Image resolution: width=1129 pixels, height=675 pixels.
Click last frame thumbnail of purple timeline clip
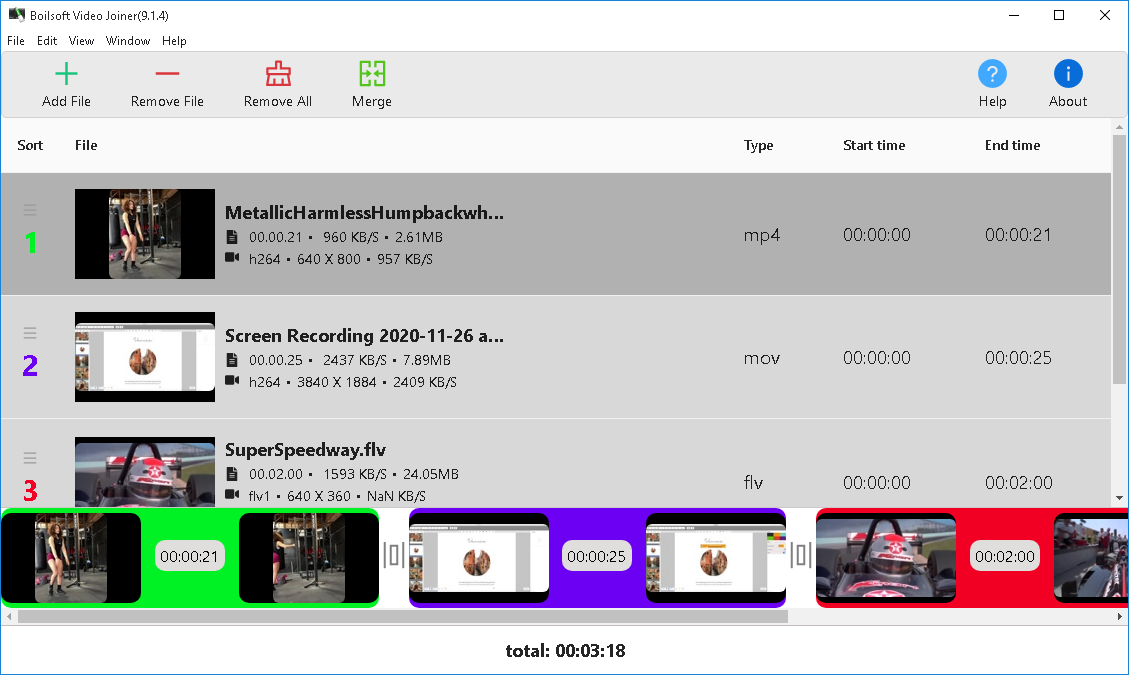click(x=716, y=558)
